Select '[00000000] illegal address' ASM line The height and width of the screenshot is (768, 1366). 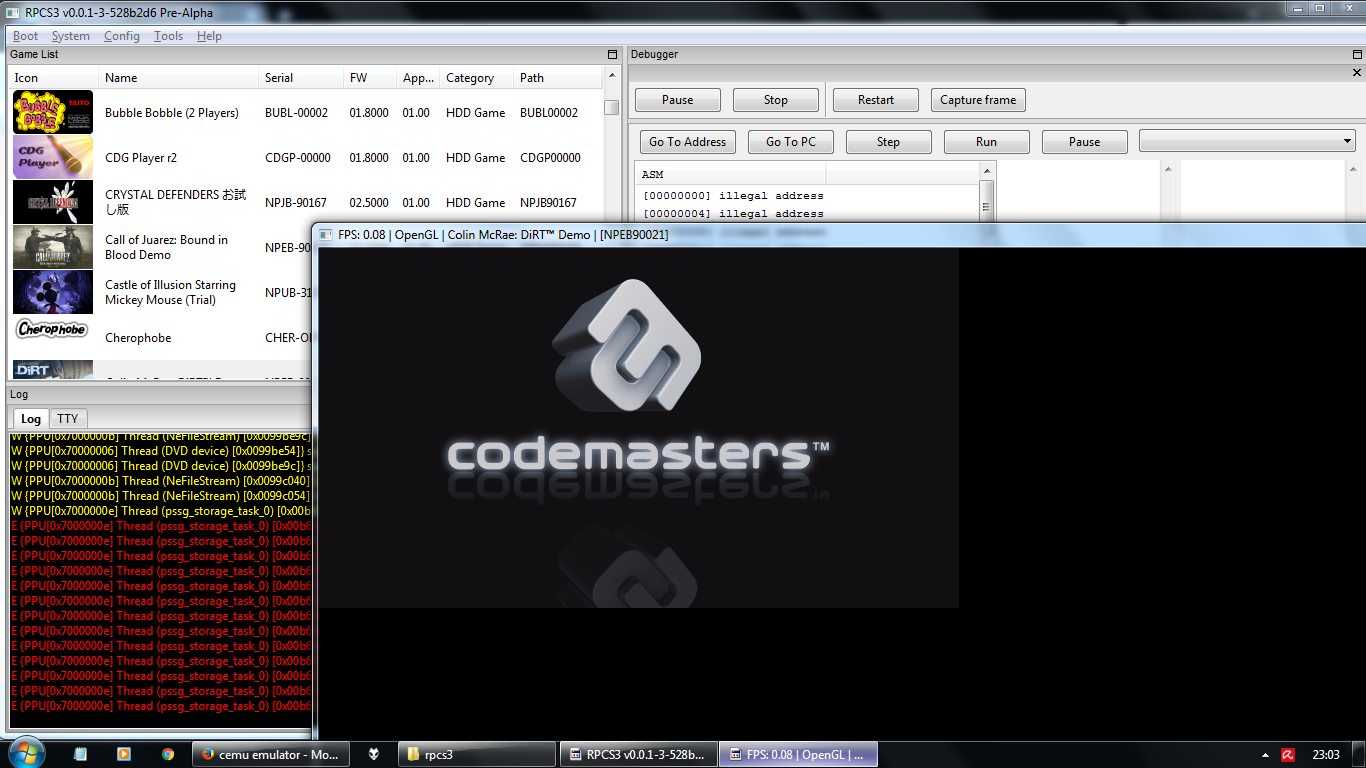(x=733, y=196)
